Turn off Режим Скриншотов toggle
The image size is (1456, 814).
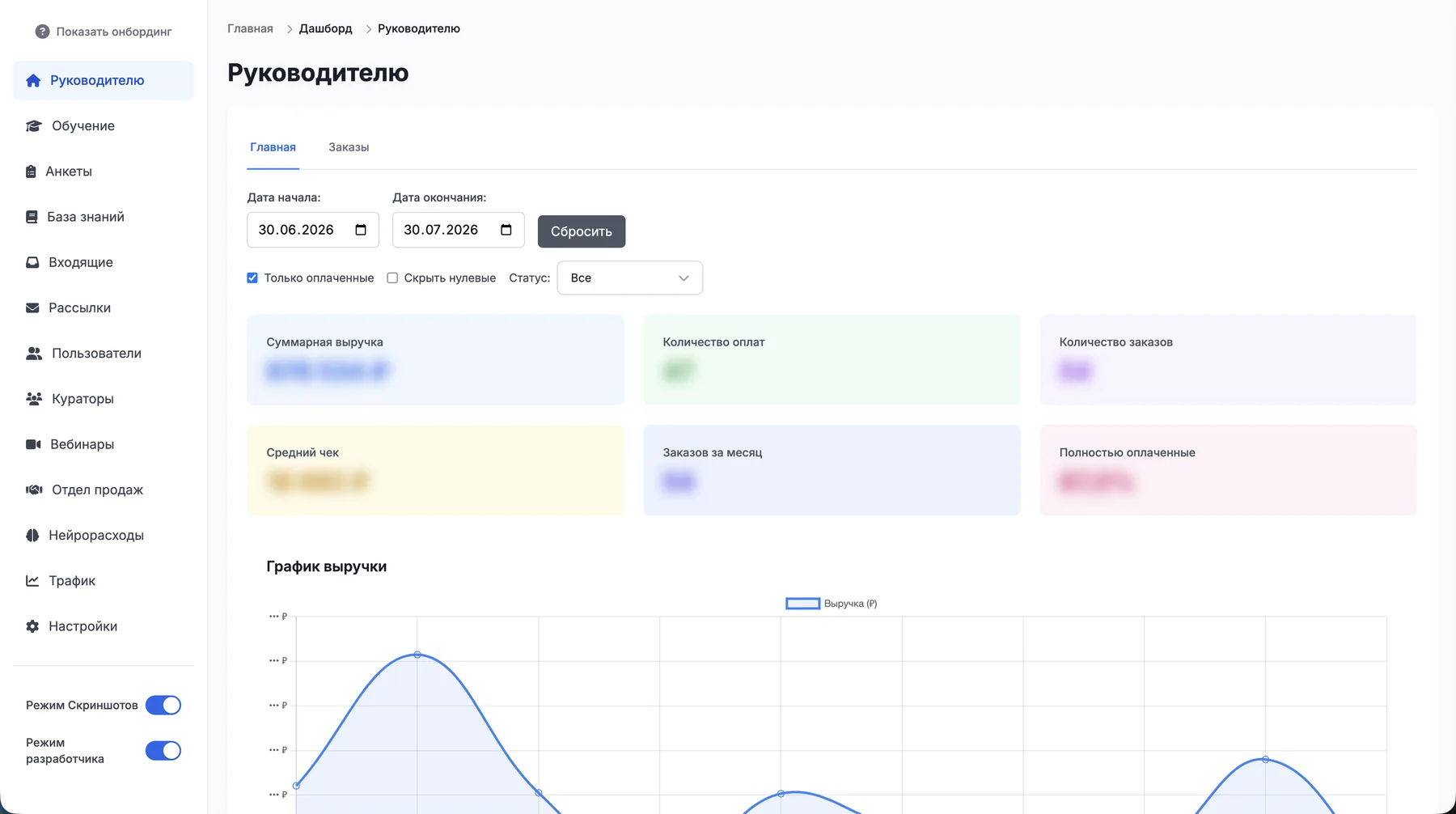point(163,706)
